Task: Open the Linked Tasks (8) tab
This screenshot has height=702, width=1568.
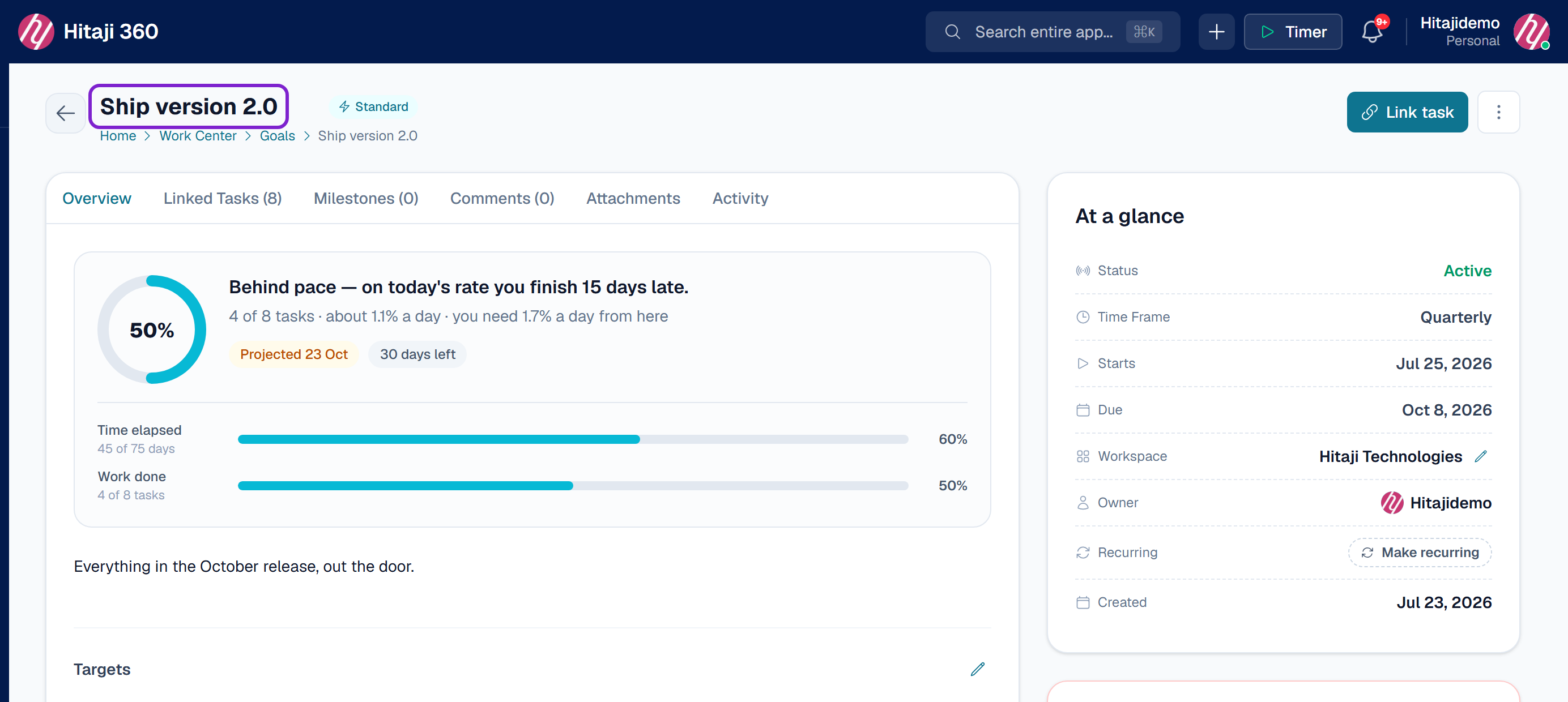Action: 222,198
